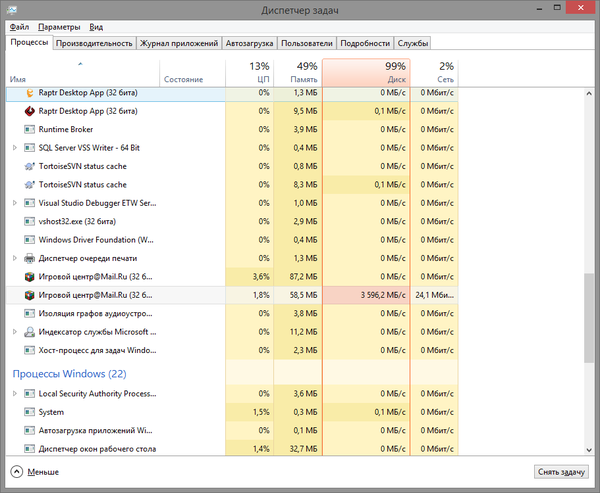The height and width of the screenshot is (493, 600).
Task: Switch to the Автозагрузка tab
Action: [249, 44]
